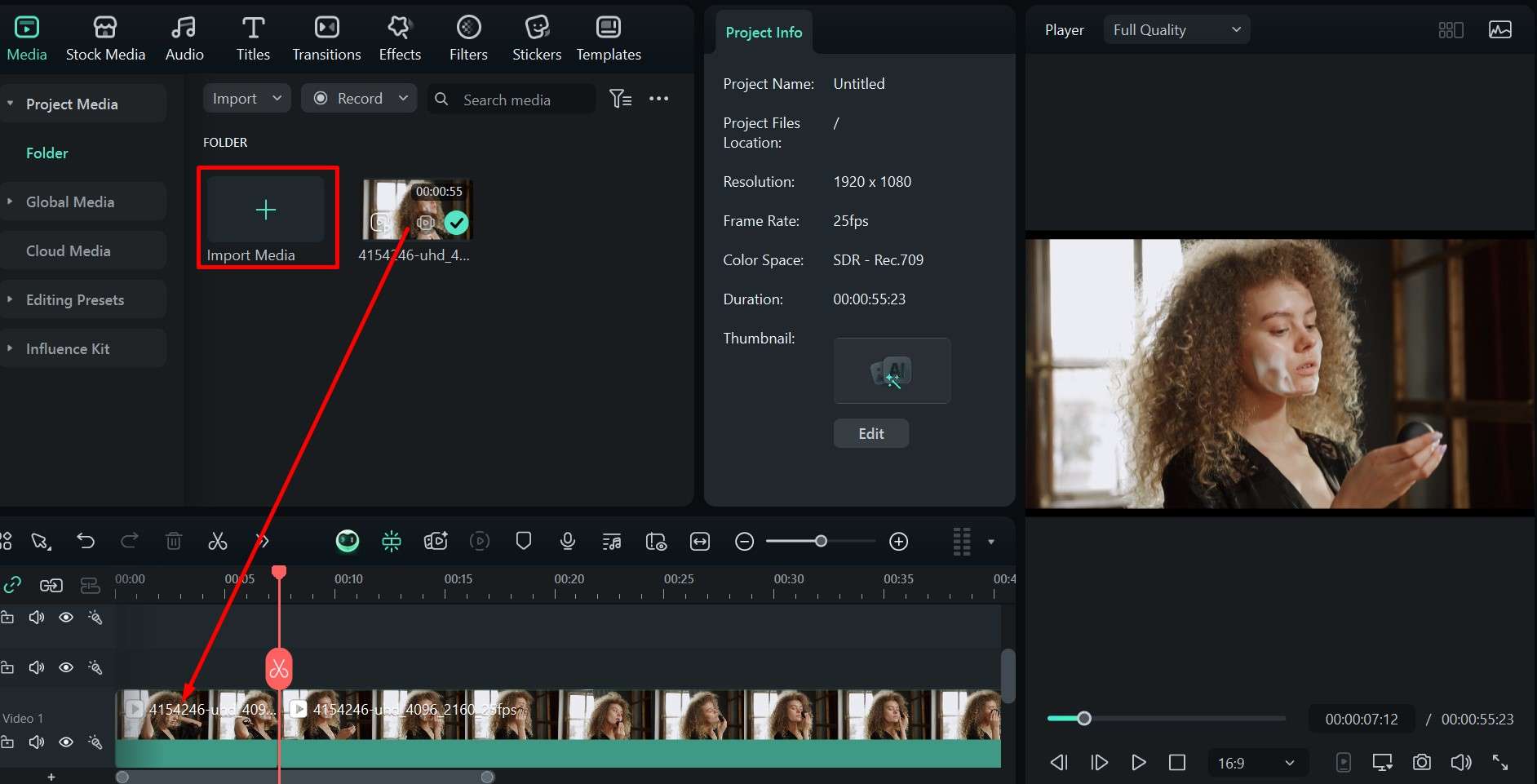Split clip with the scissors tool
The height and width of the screenshot is (784, 1537).
click(x=218, y=541)
